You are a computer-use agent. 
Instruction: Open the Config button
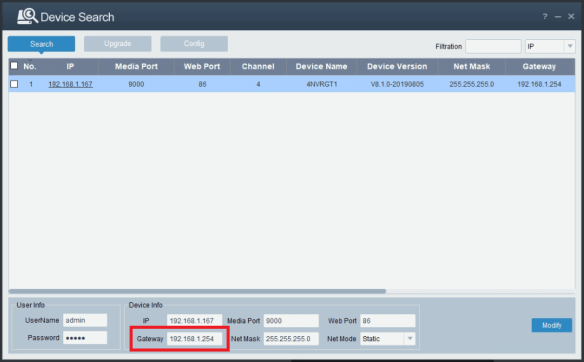point(194,44)
